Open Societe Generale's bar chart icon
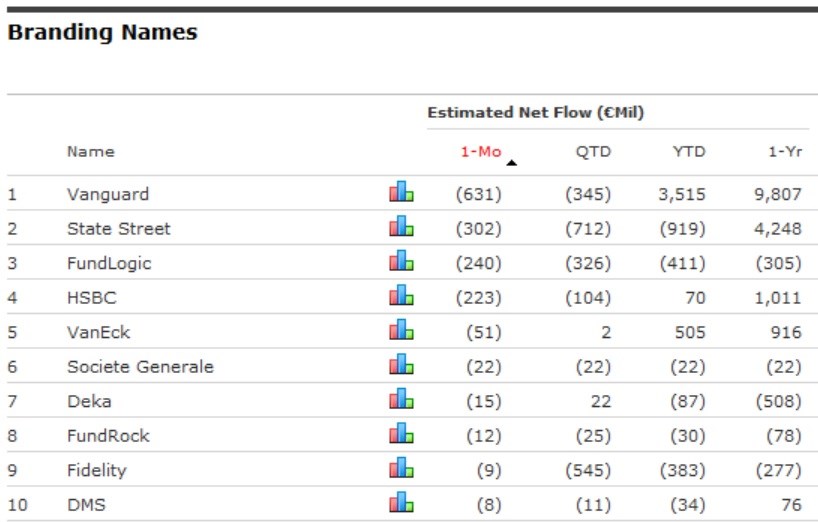Image resolution: width=818 pixels, height=522 pixels. click(401, 365)
